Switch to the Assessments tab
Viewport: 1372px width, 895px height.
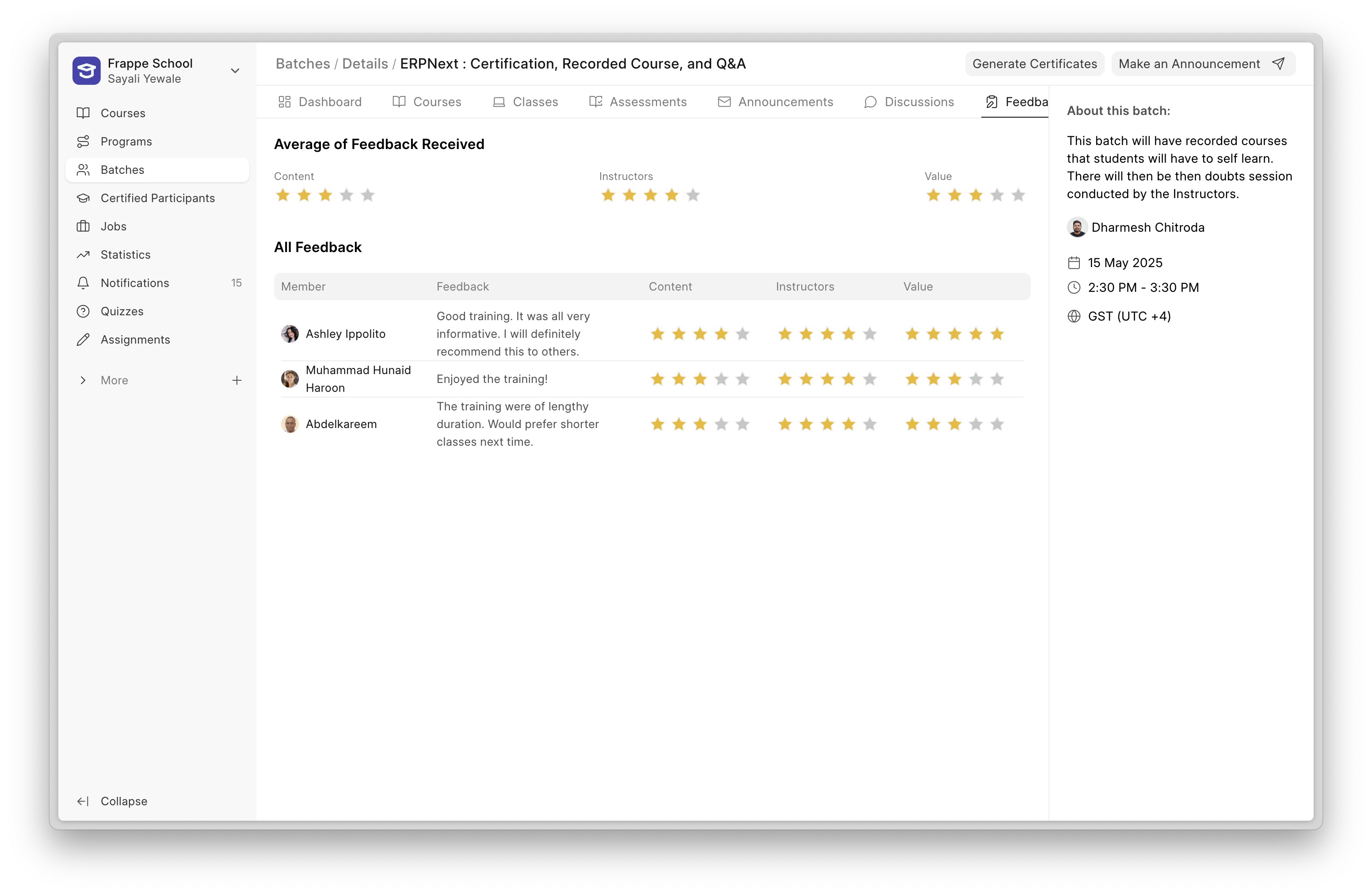(x=637, y=102)
